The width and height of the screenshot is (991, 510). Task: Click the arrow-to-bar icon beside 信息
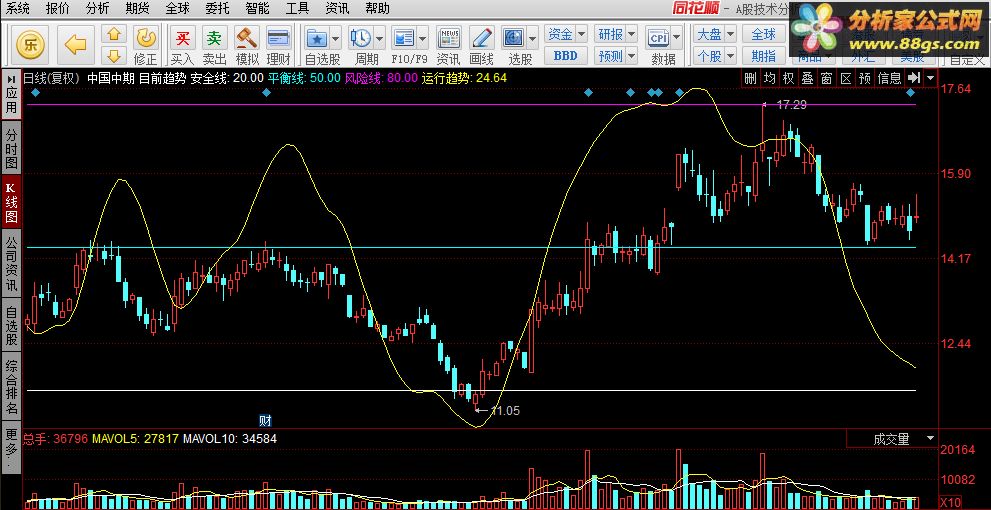point(914,78)
